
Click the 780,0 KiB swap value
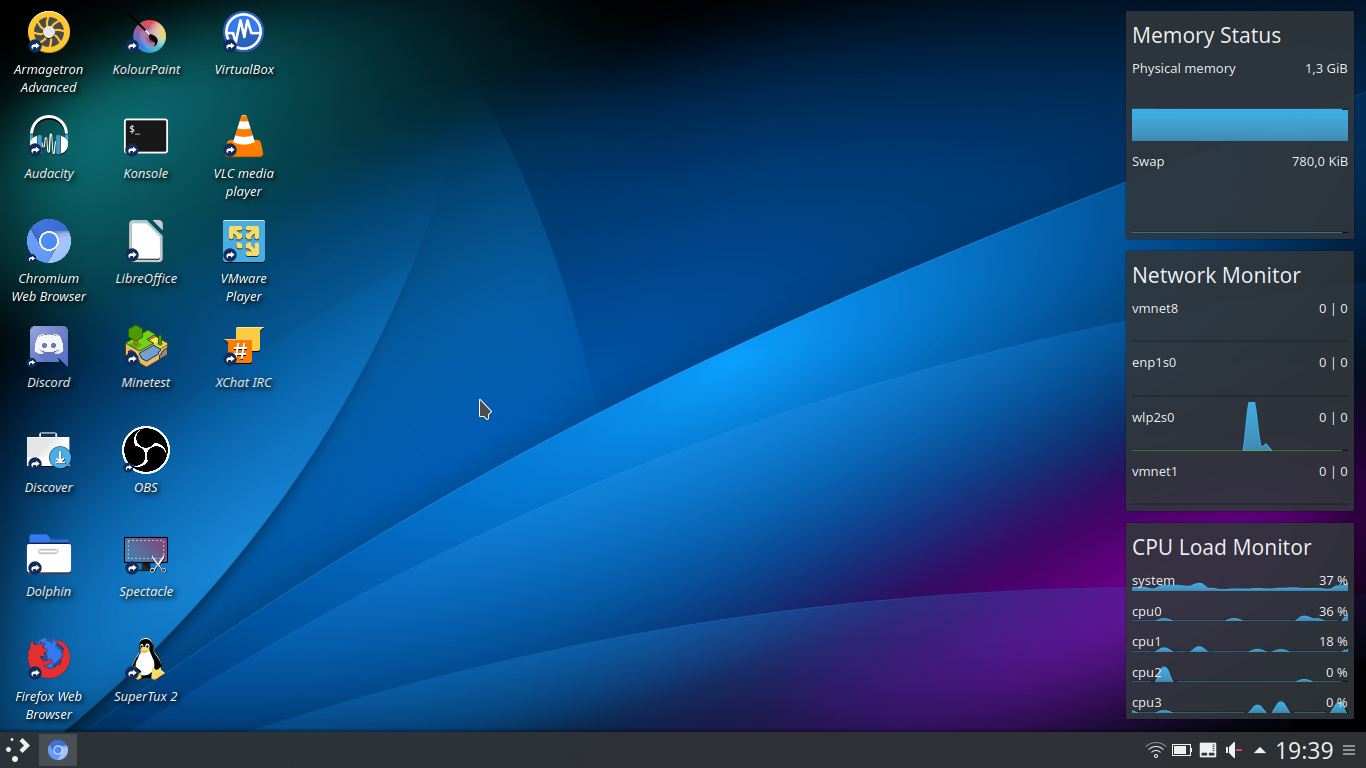point(1320,162)
